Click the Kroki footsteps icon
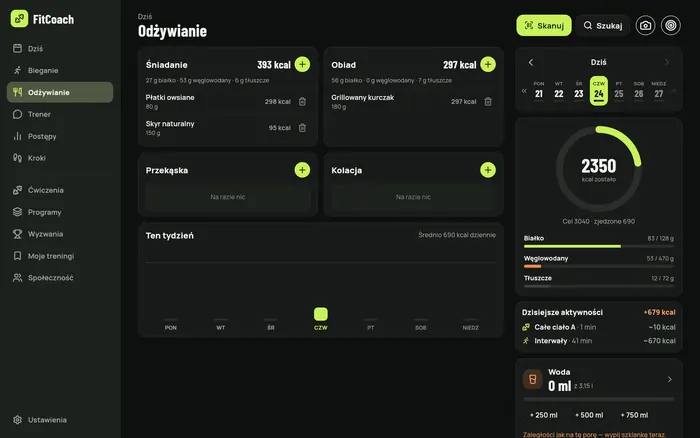Image resolution: width=700 pixels, height=438 pixels. coord(17,158)
